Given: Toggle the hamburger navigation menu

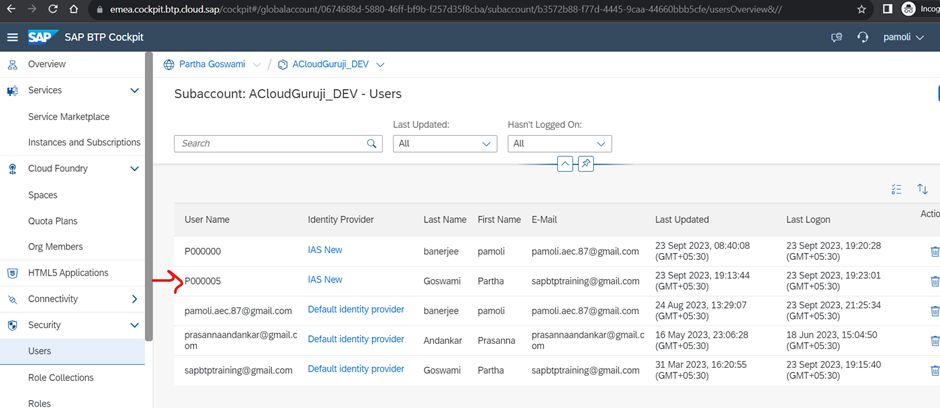Looking at the screenshot, I should 12,37.
